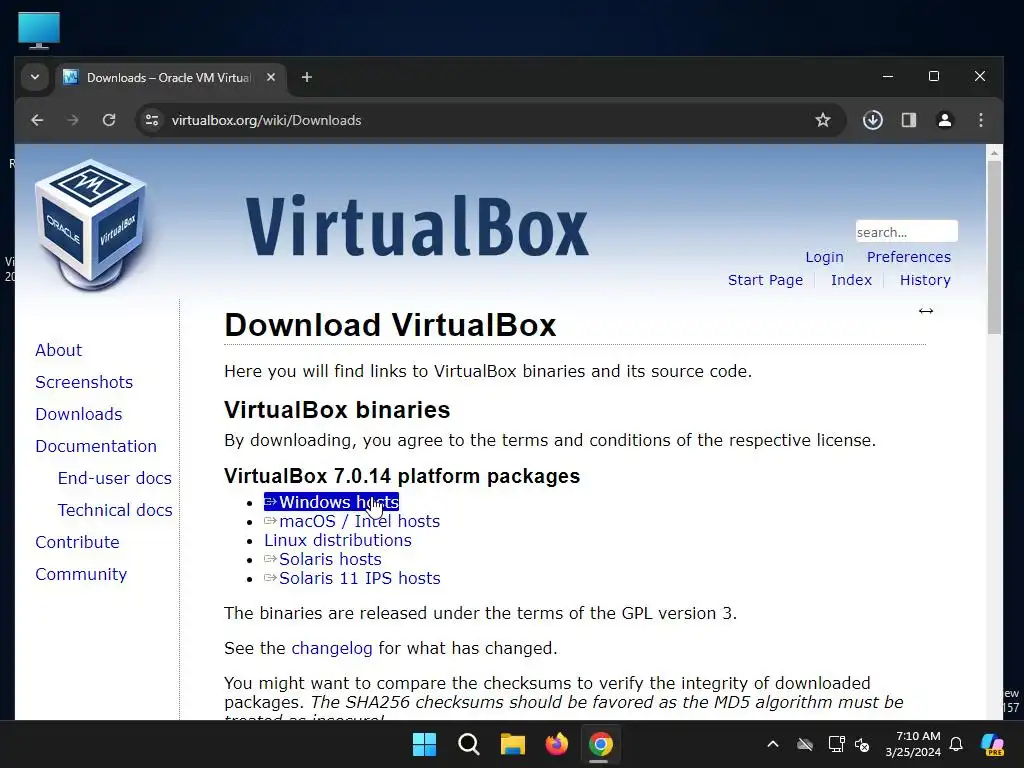Click the desktop monitor icon
The image size is (1024, 768).
[x=39, y=30]
